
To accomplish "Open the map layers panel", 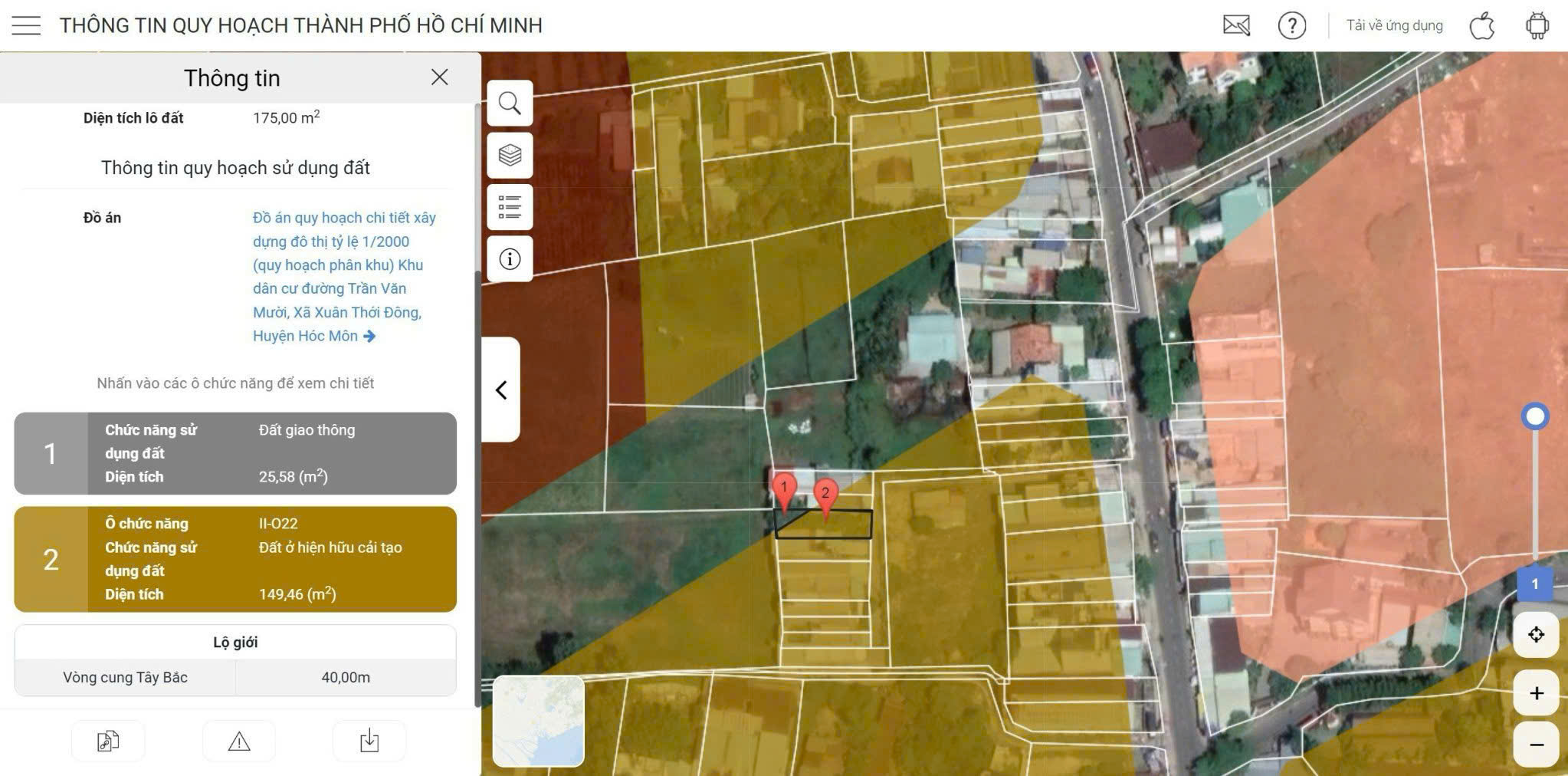I will (510, 155).
